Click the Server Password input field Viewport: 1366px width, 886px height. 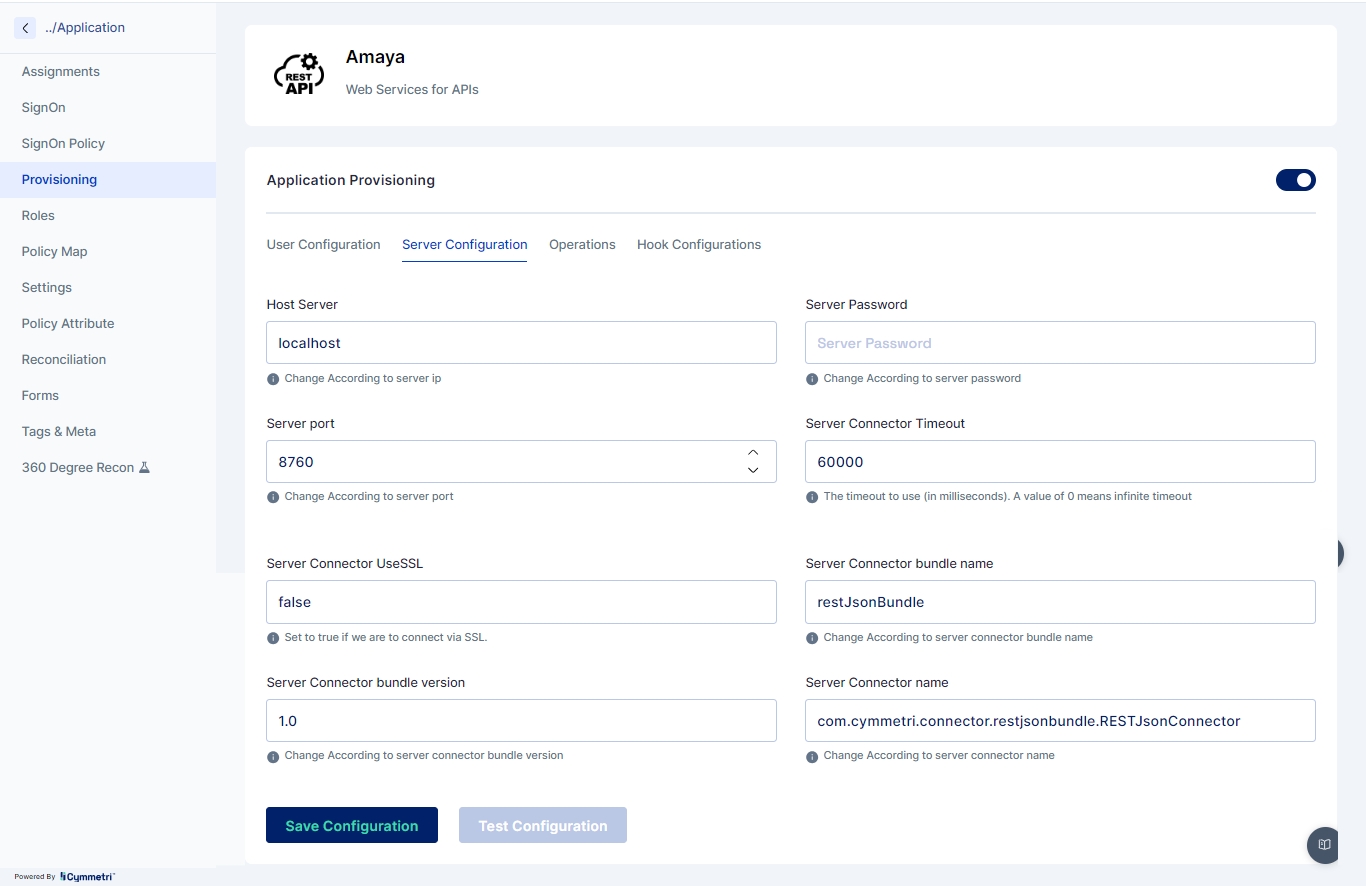(1059, 343)
